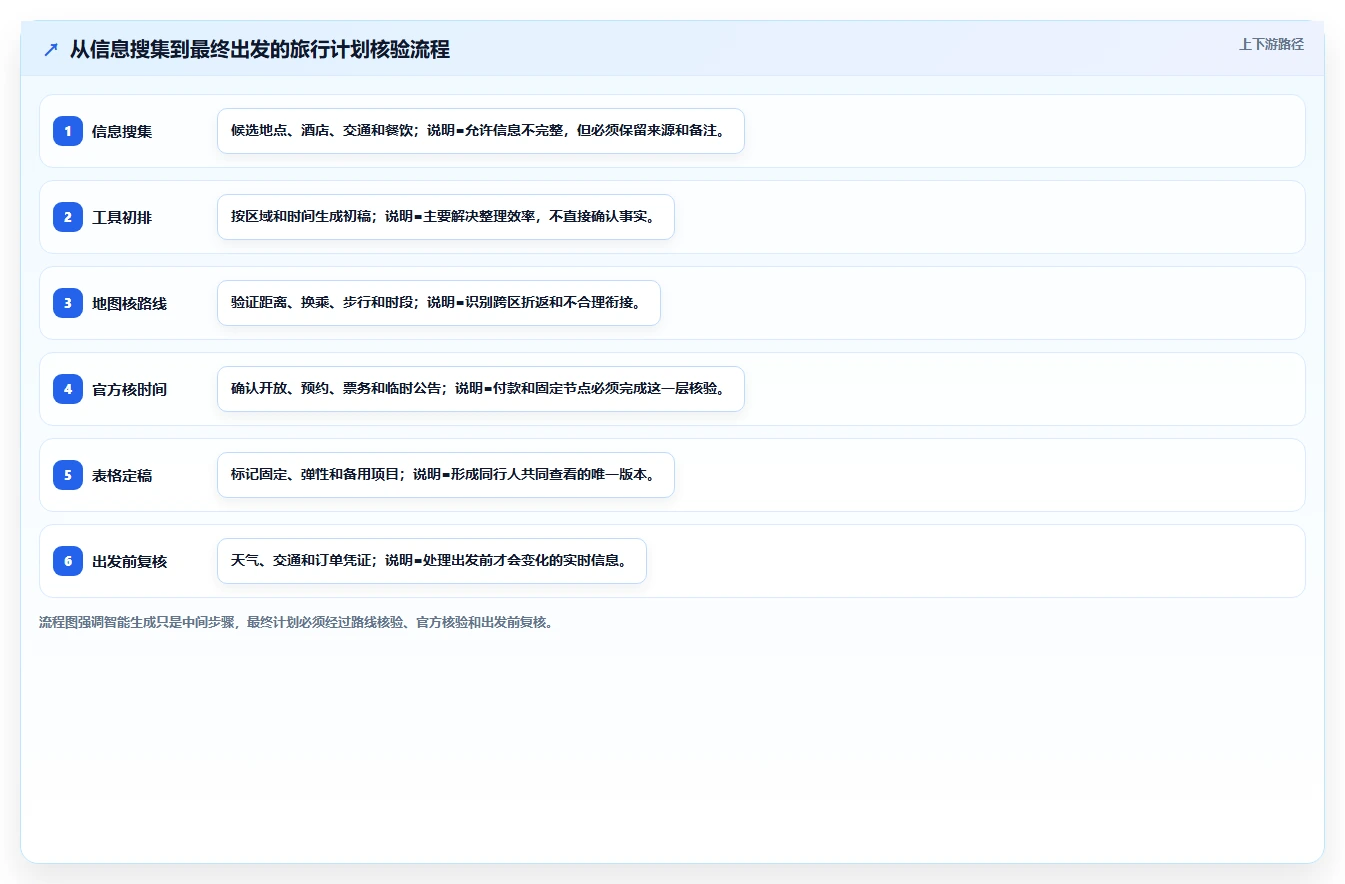Click the step 4 number badge

click(68, 389)
